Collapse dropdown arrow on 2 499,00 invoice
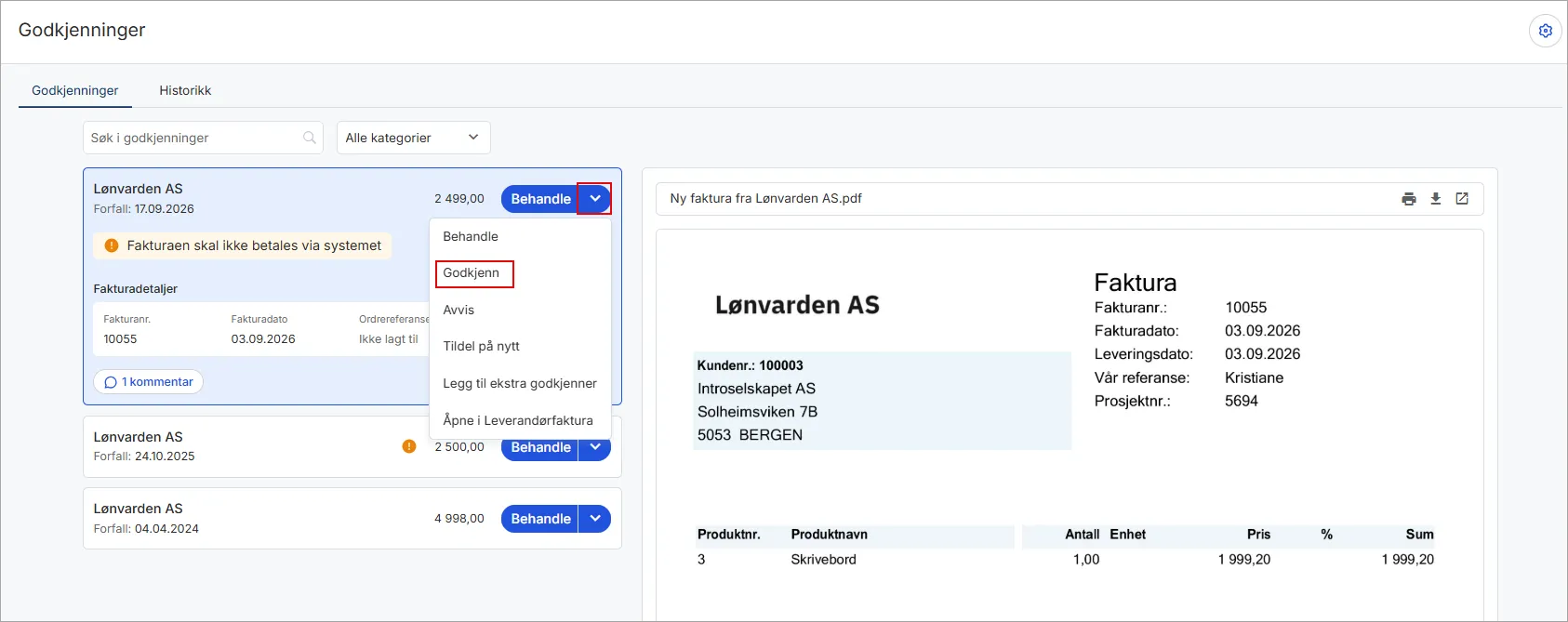 coord(594,199)
